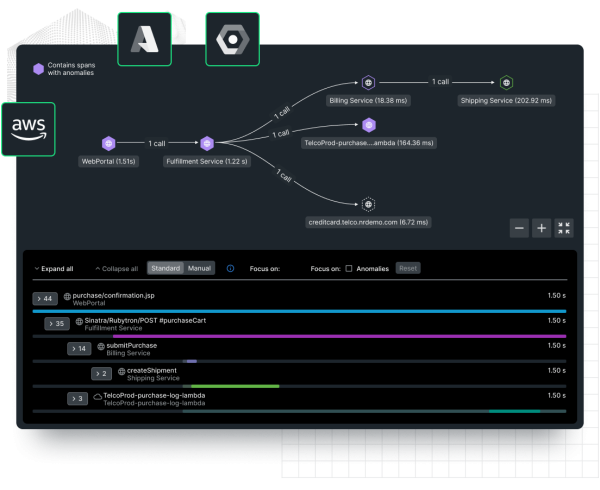Click the WebPortal node hexagon icon
The image size is (600, 490).
[x=108, y=143]
